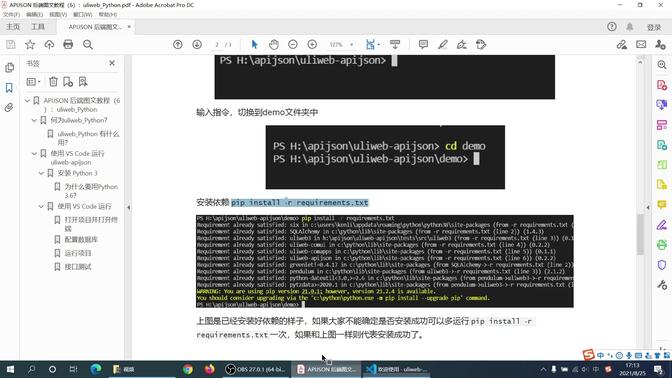
Task: Jump to bookmark 接口测试
Action: 78,267
